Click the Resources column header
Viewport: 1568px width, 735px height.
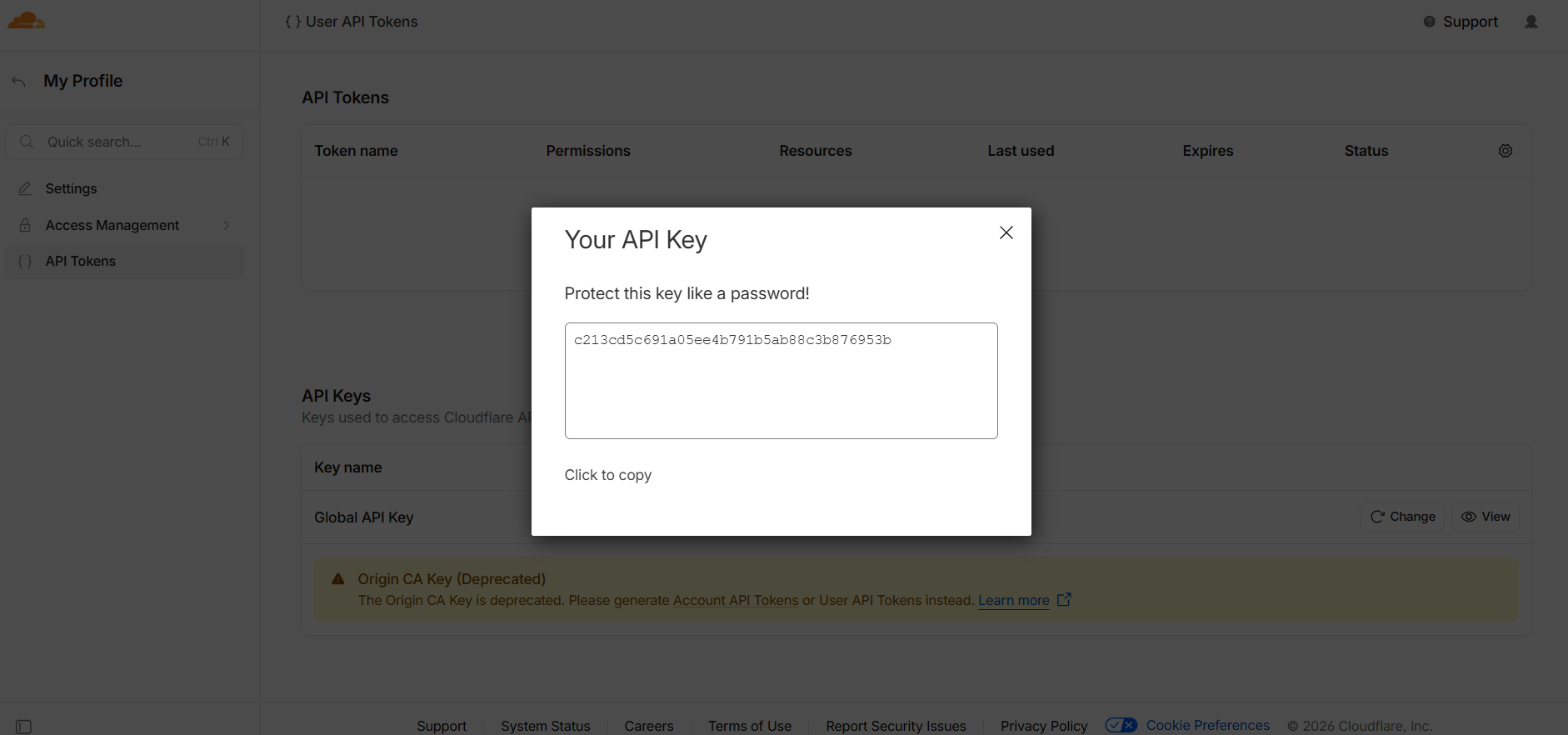816,151
